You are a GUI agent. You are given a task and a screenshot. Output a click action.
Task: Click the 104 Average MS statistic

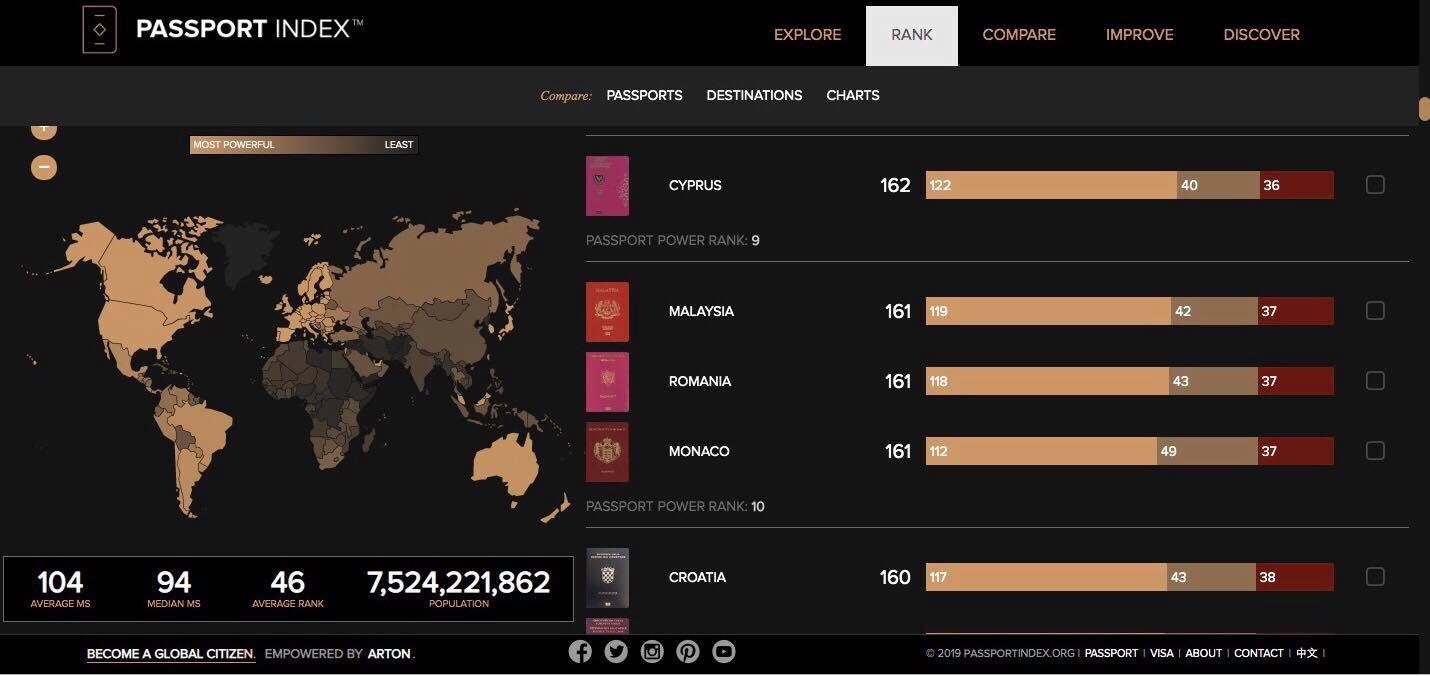pos(60,588)
